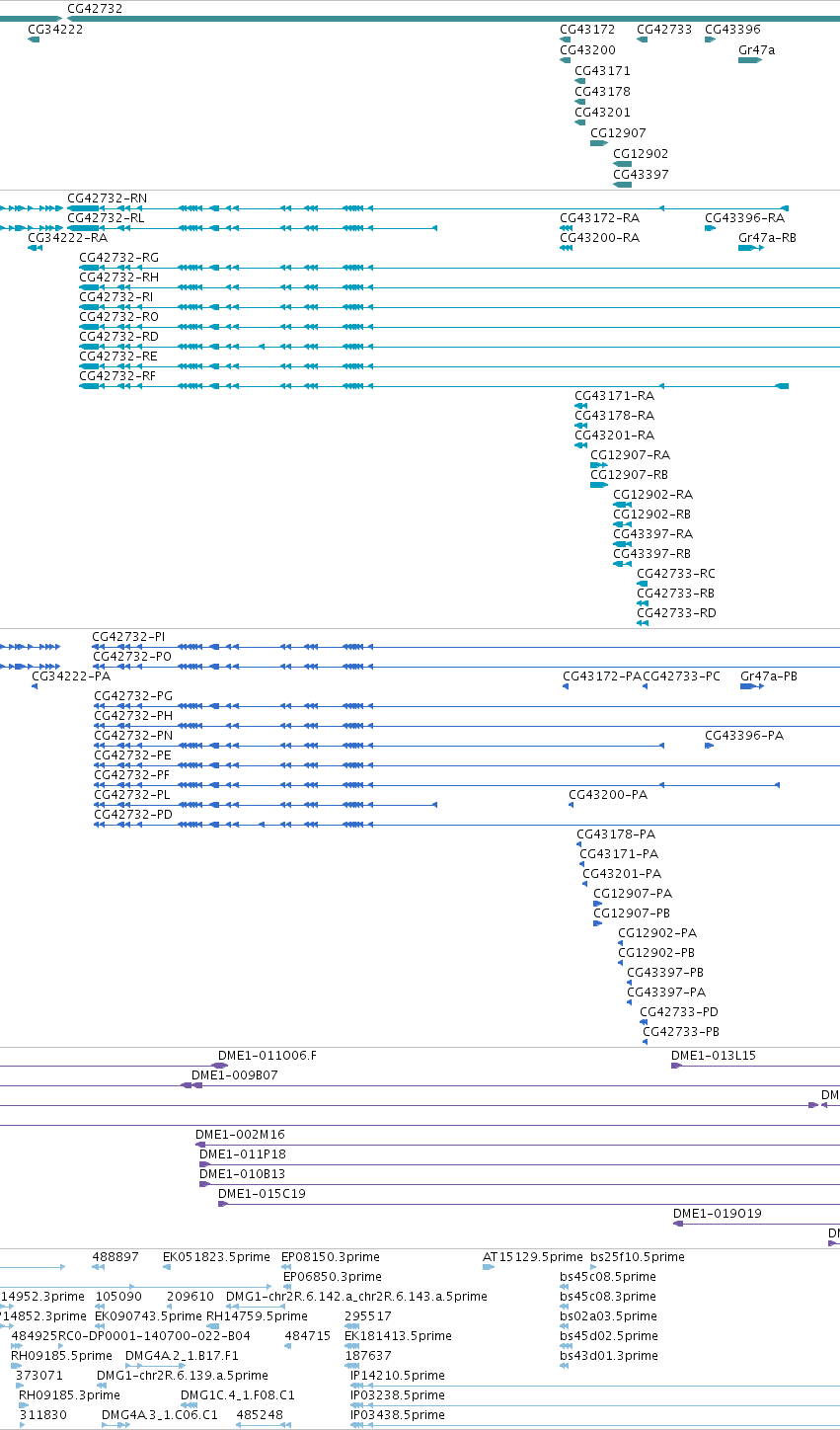Image resolution: width=840 pixels, height=1430 pixels.
Task: Select the CG34222 gene label
Action: point(55,30)
